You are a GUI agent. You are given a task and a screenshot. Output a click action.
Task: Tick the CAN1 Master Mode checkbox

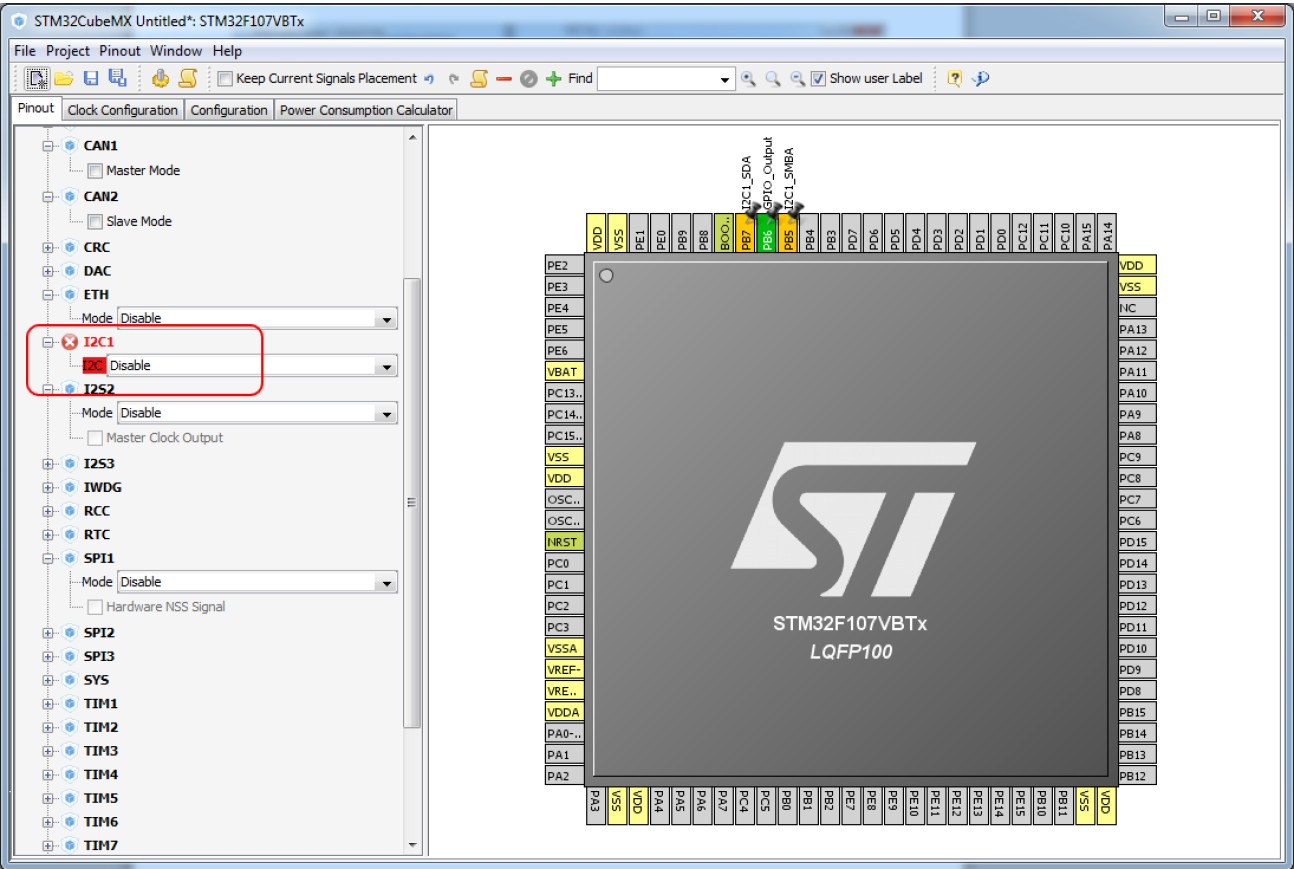[95, 171]
